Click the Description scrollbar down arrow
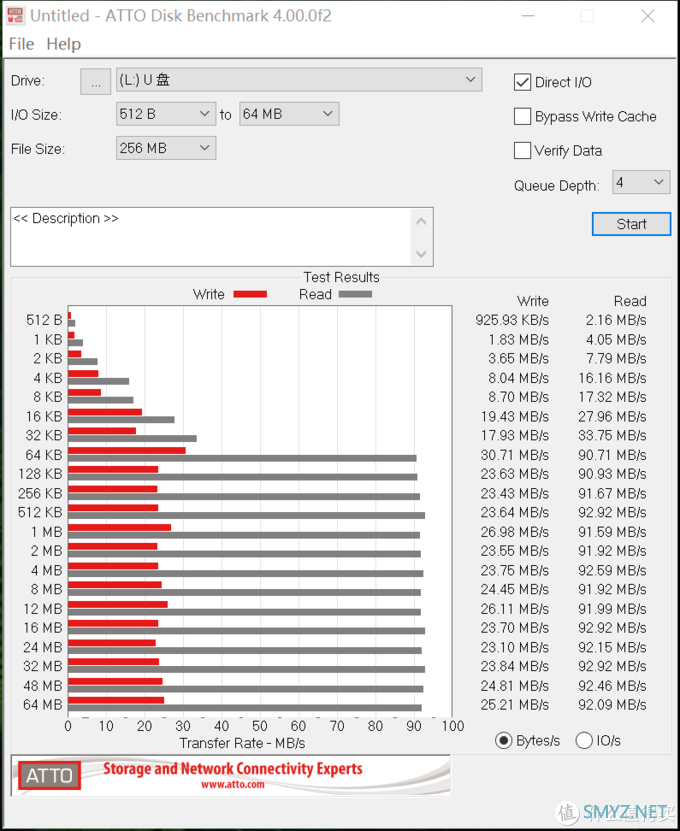 pos(421,254)
